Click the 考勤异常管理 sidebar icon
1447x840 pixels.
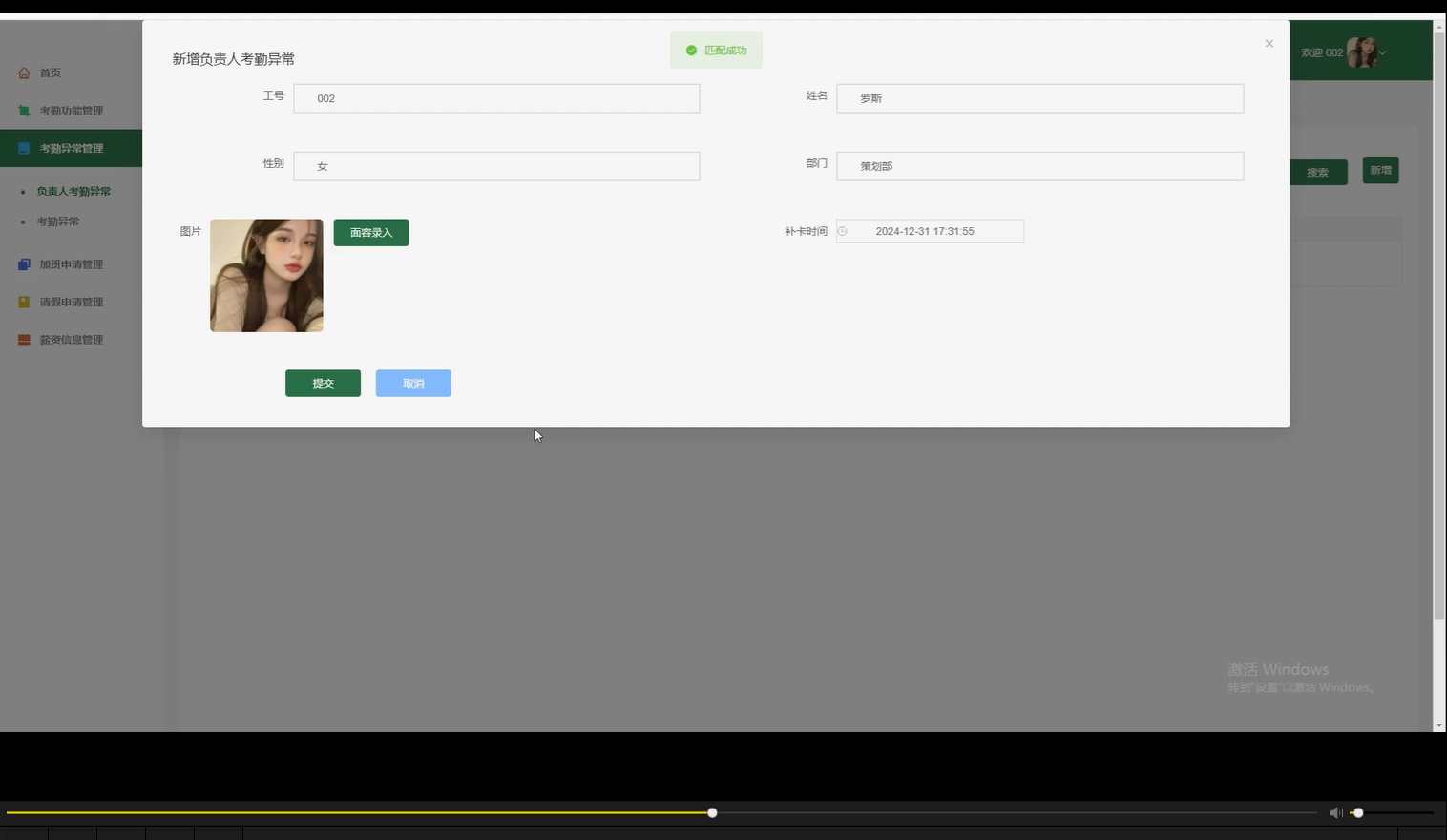pyautogui.click(x=24, y=148)
